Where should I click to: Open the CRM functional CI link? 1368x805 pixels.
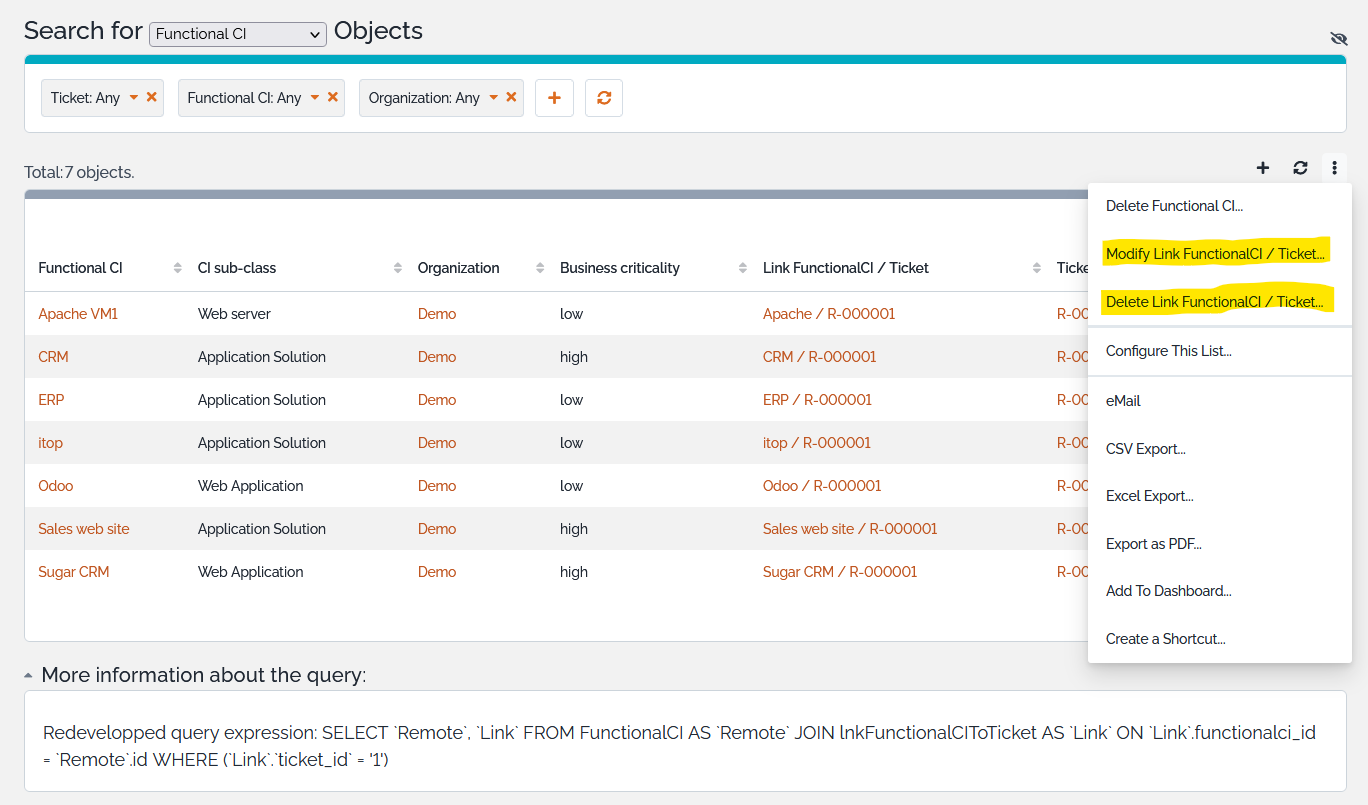tap(53, 357)
